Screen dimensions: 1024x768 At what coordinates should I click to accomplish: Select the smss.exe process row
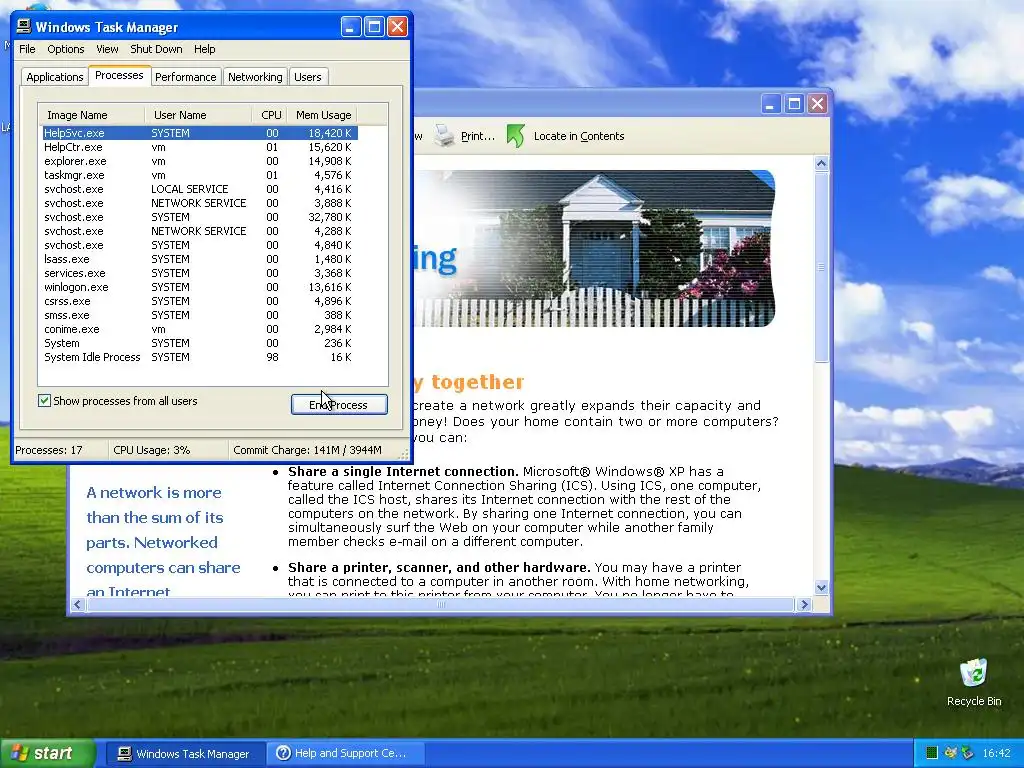click(x=200, y=315)
